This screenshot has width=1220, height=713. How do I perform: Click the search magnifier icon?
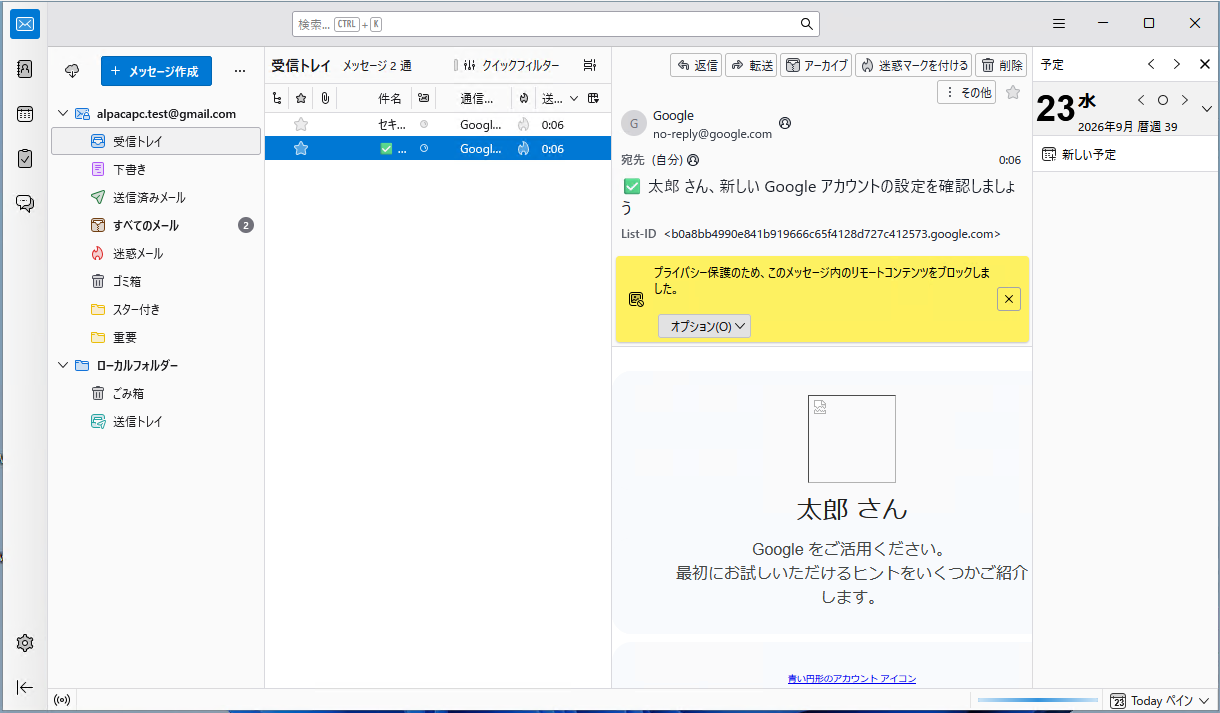tap(806, 24)
